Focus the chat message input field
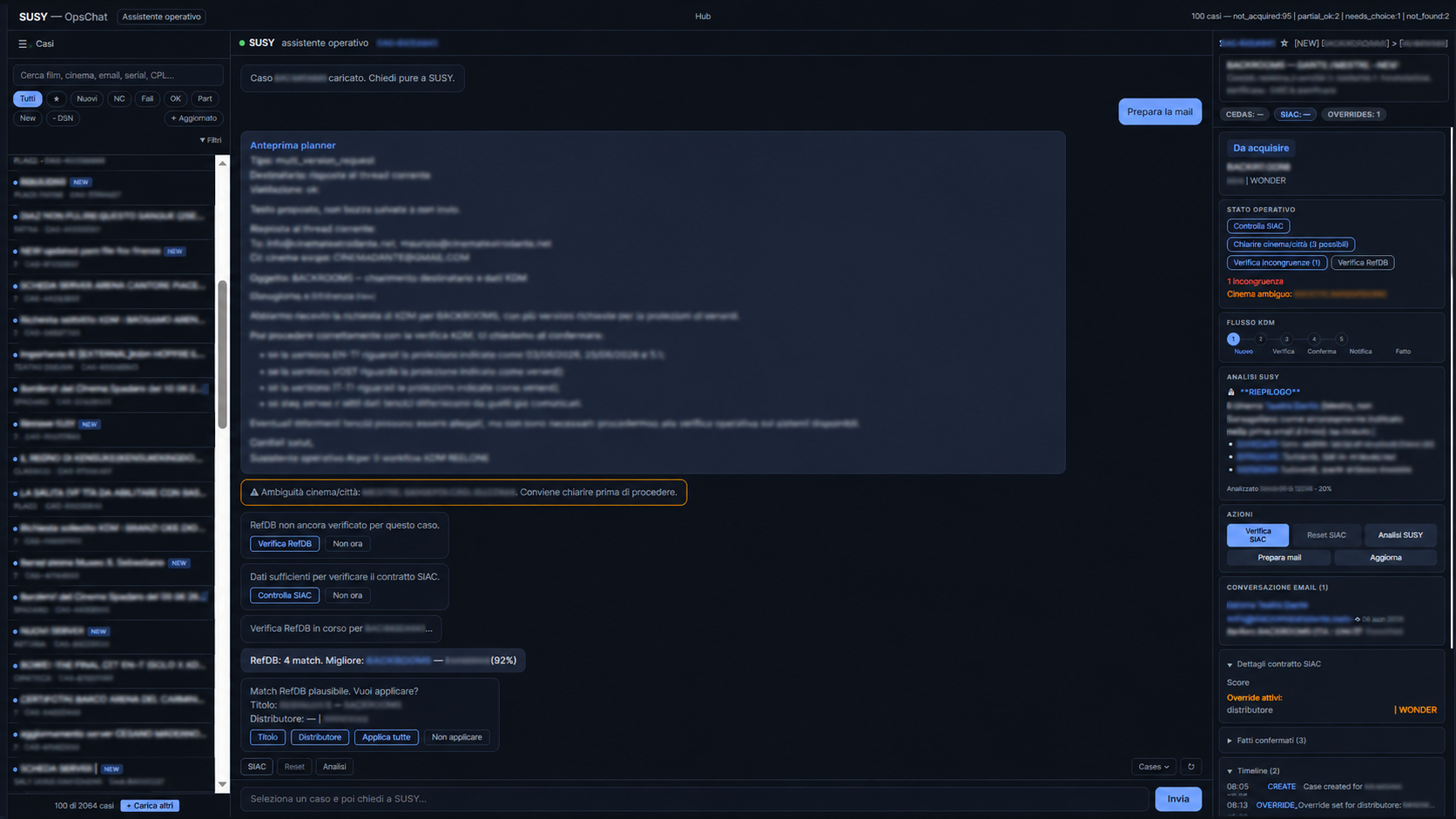Viewport: 1456px width, 819px height. [694, 799]
